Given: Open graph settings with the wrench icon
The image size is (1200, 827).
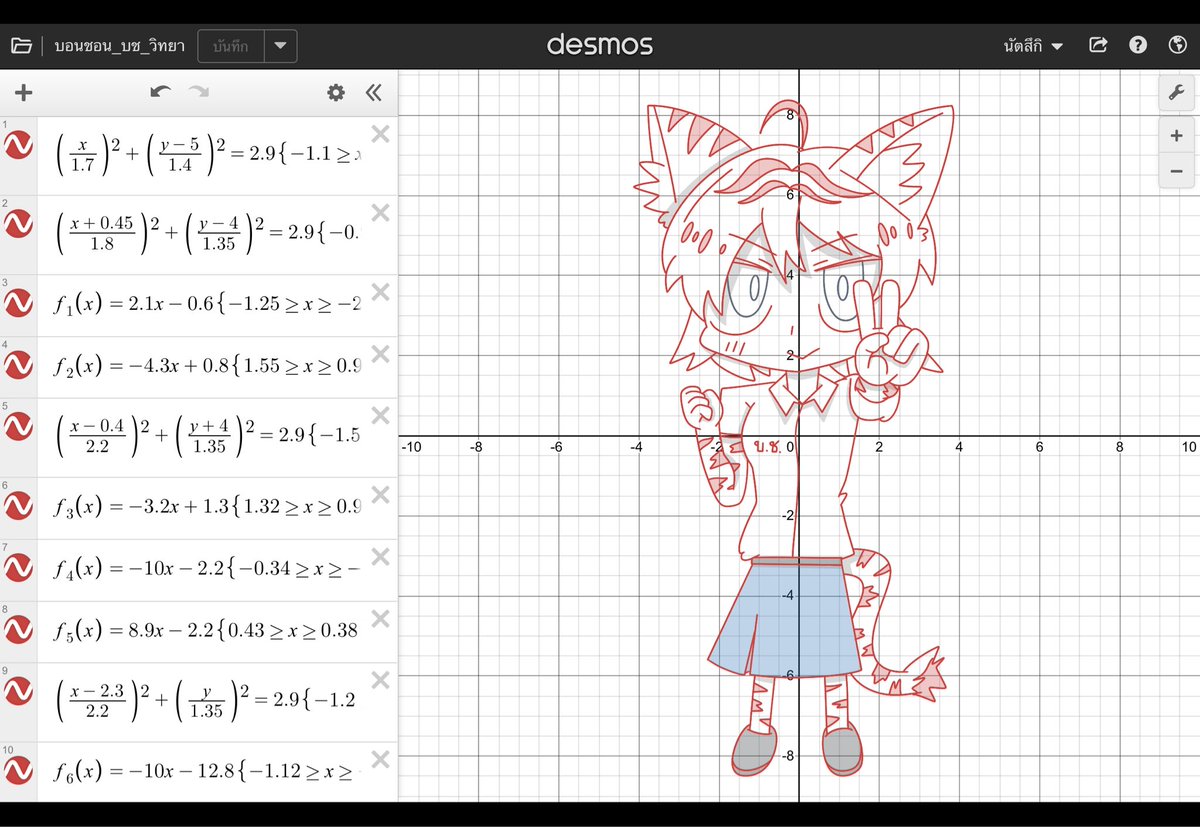Looking at the screenshot, I should (1175, 92).
